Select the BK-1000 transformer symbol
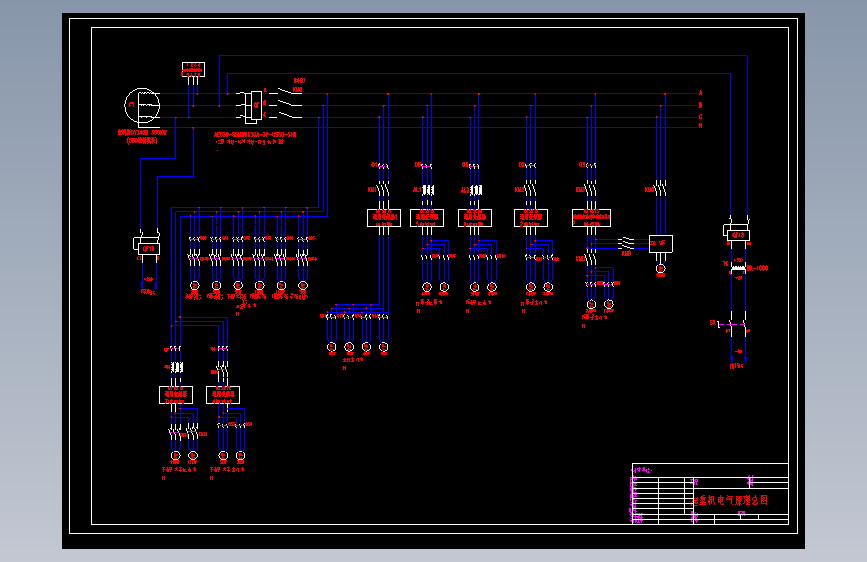Screen dimensions: 867x562 738,268
